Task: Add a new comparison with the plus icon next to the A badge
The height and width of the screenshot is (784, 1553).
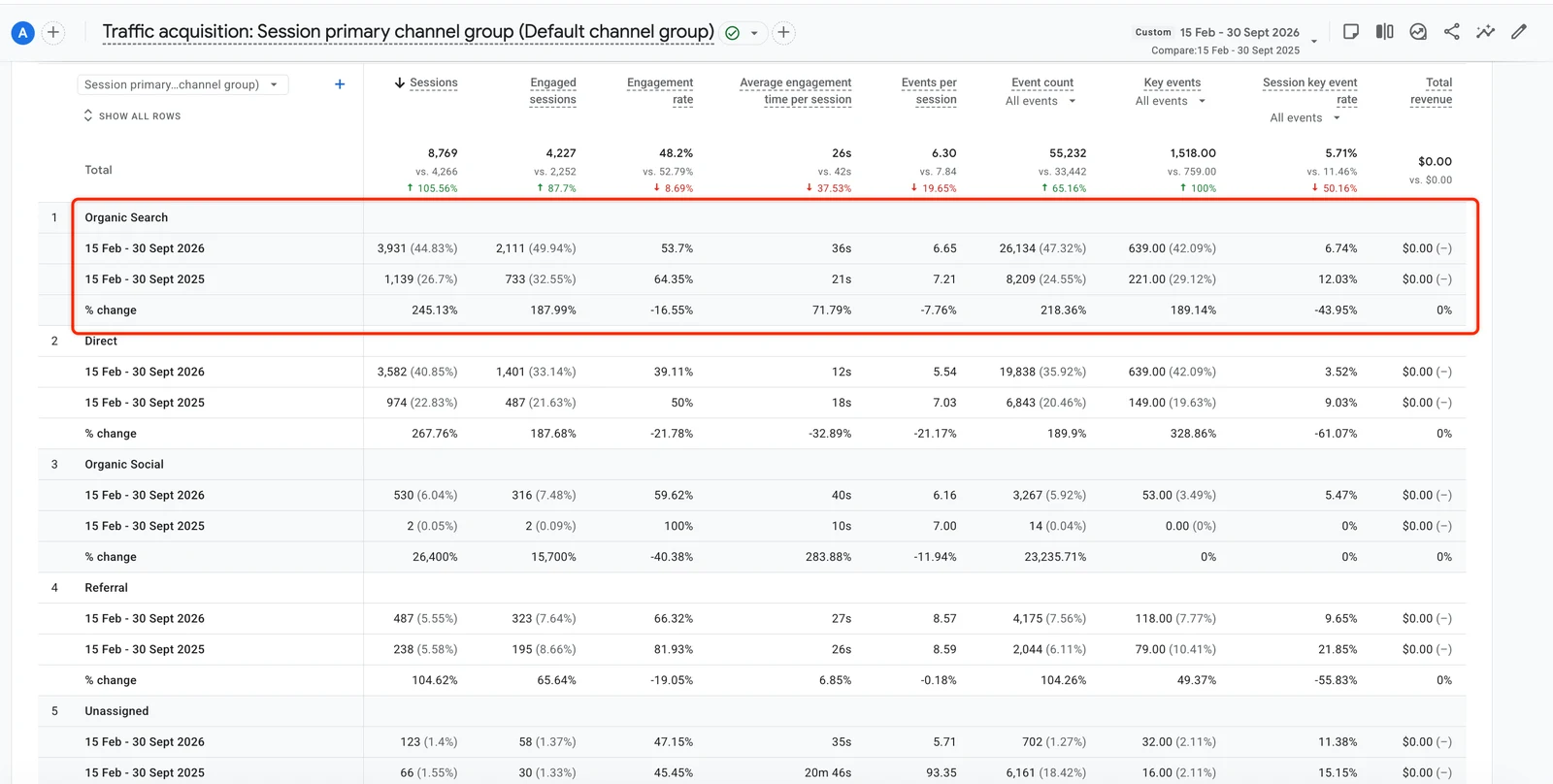Action: [53, 33]
